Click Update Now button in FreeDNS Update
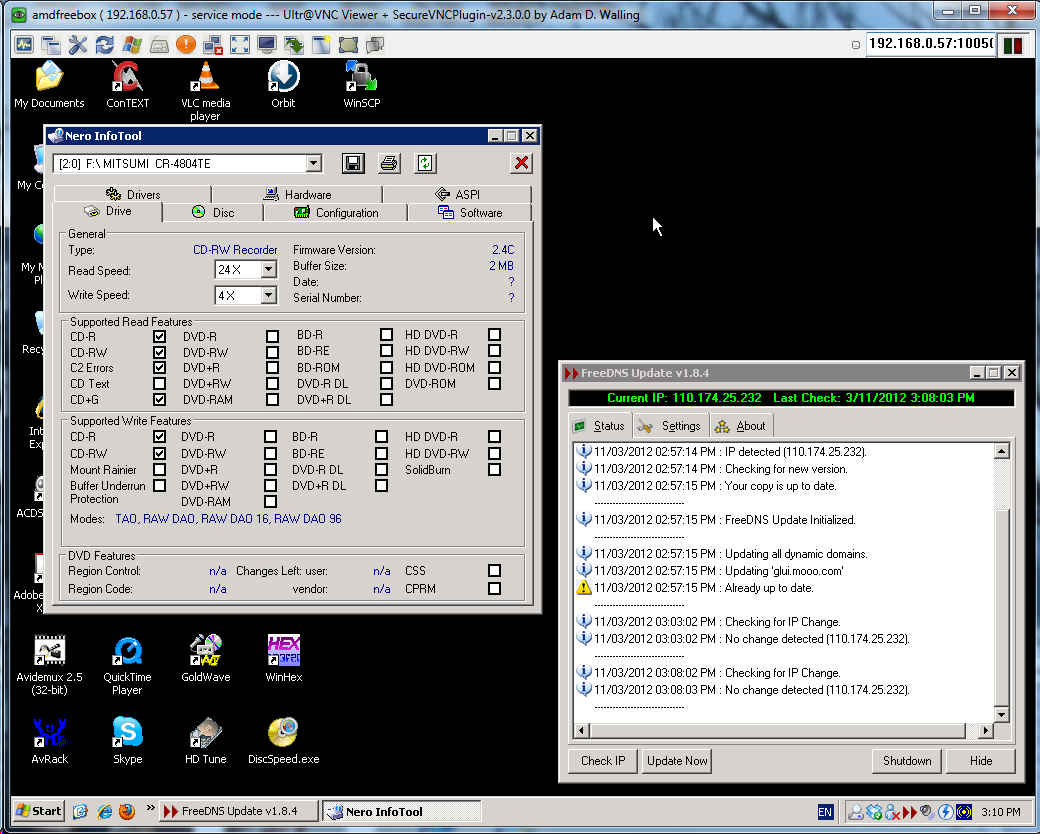This screenshot has width=1040, height=834. (677, 760)
